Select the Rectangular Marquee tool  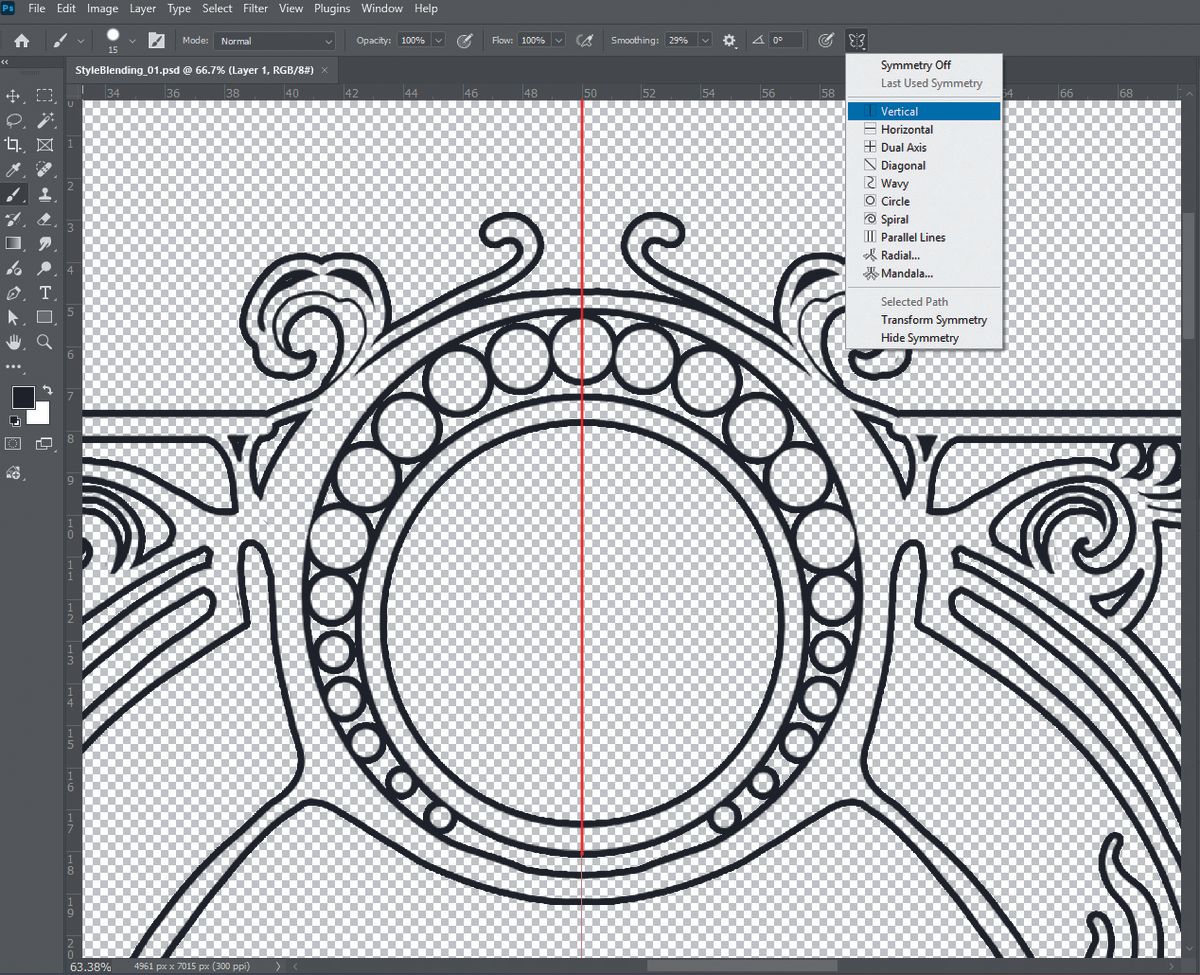click(45, 96)
